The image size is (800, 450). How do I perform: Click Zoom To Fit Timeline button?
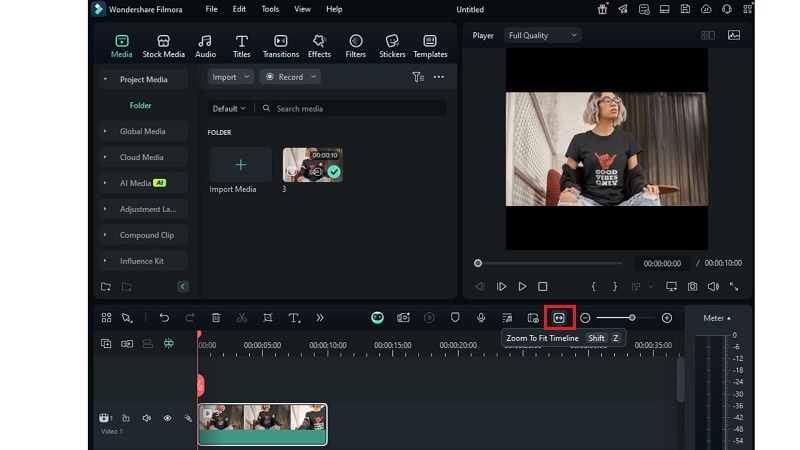[x=559, y=318]
